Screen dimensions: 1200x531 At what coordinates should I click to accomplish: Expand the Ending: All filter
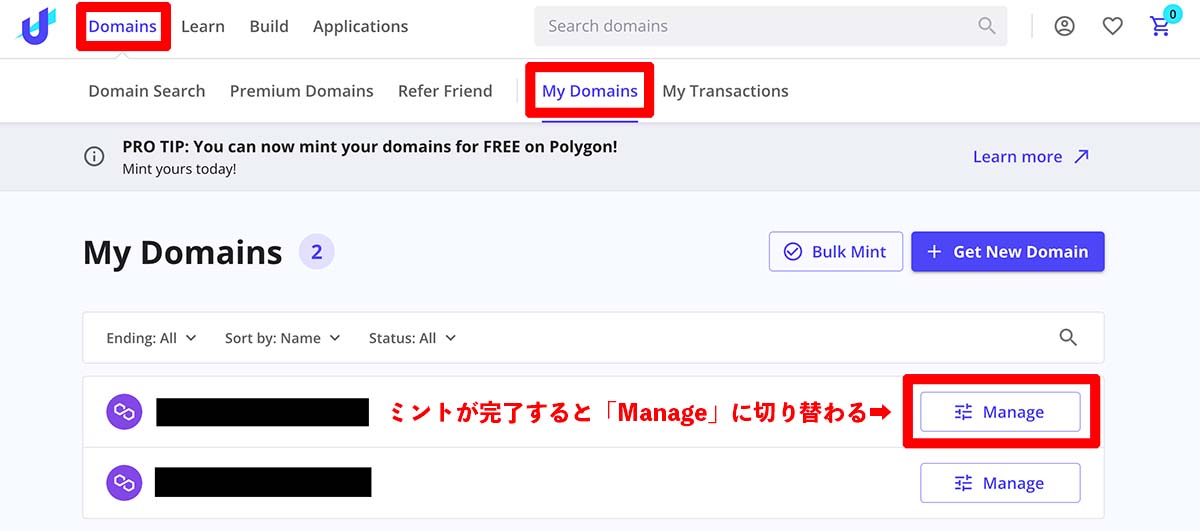pyautogui.click(x=151, y=338)
